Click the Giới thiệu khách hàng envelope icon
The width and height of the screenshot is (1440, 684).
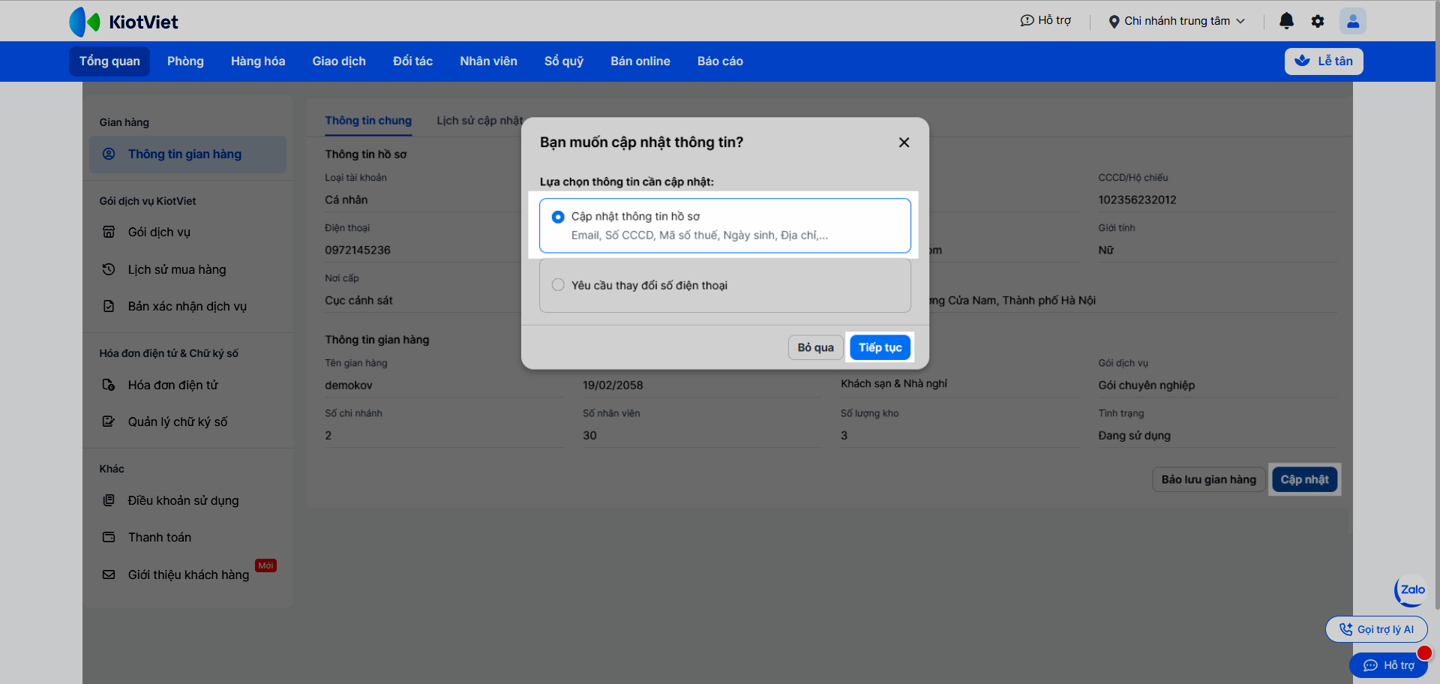point(109,575)
